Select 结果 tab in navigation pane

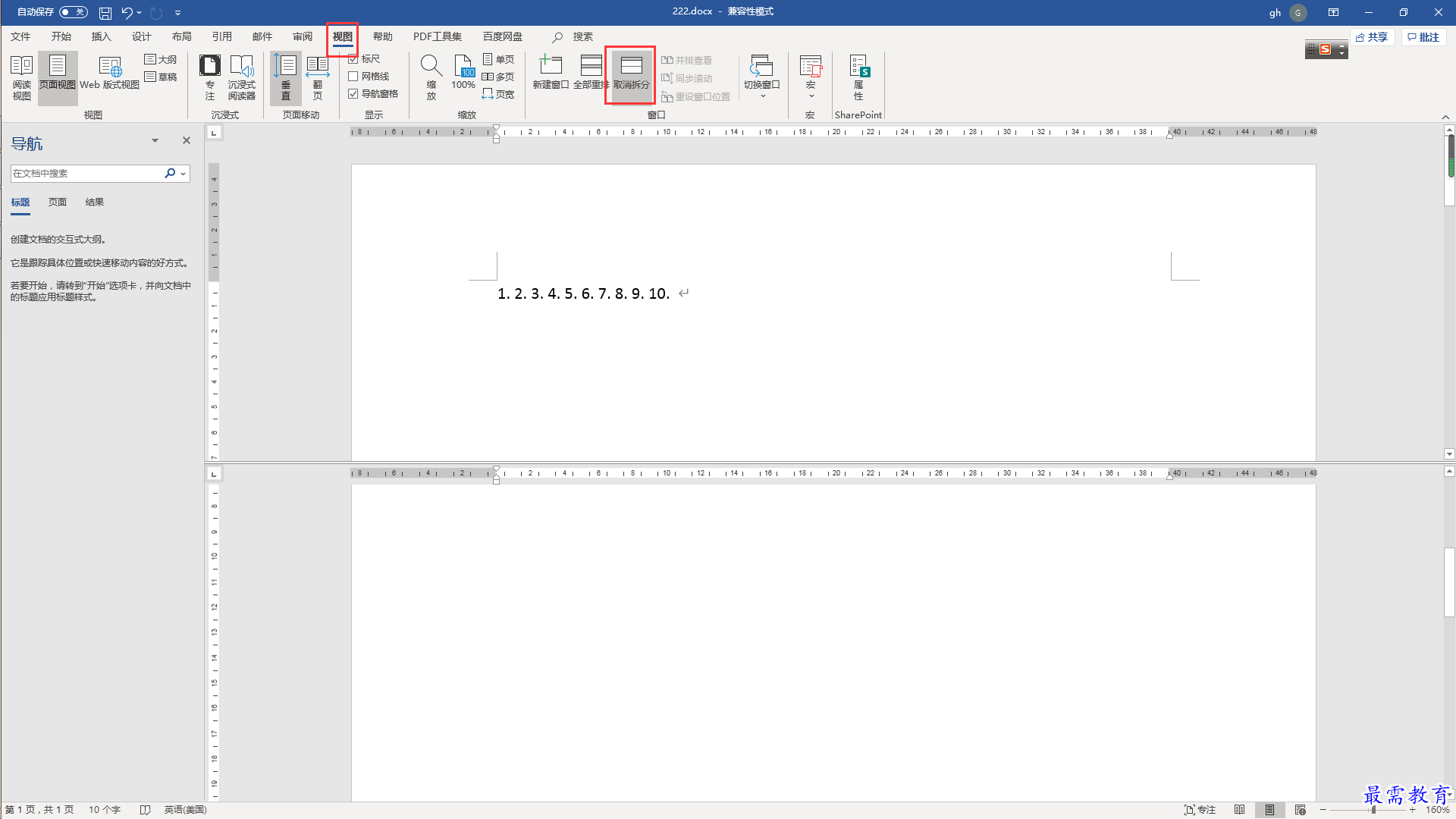point(95,202)
